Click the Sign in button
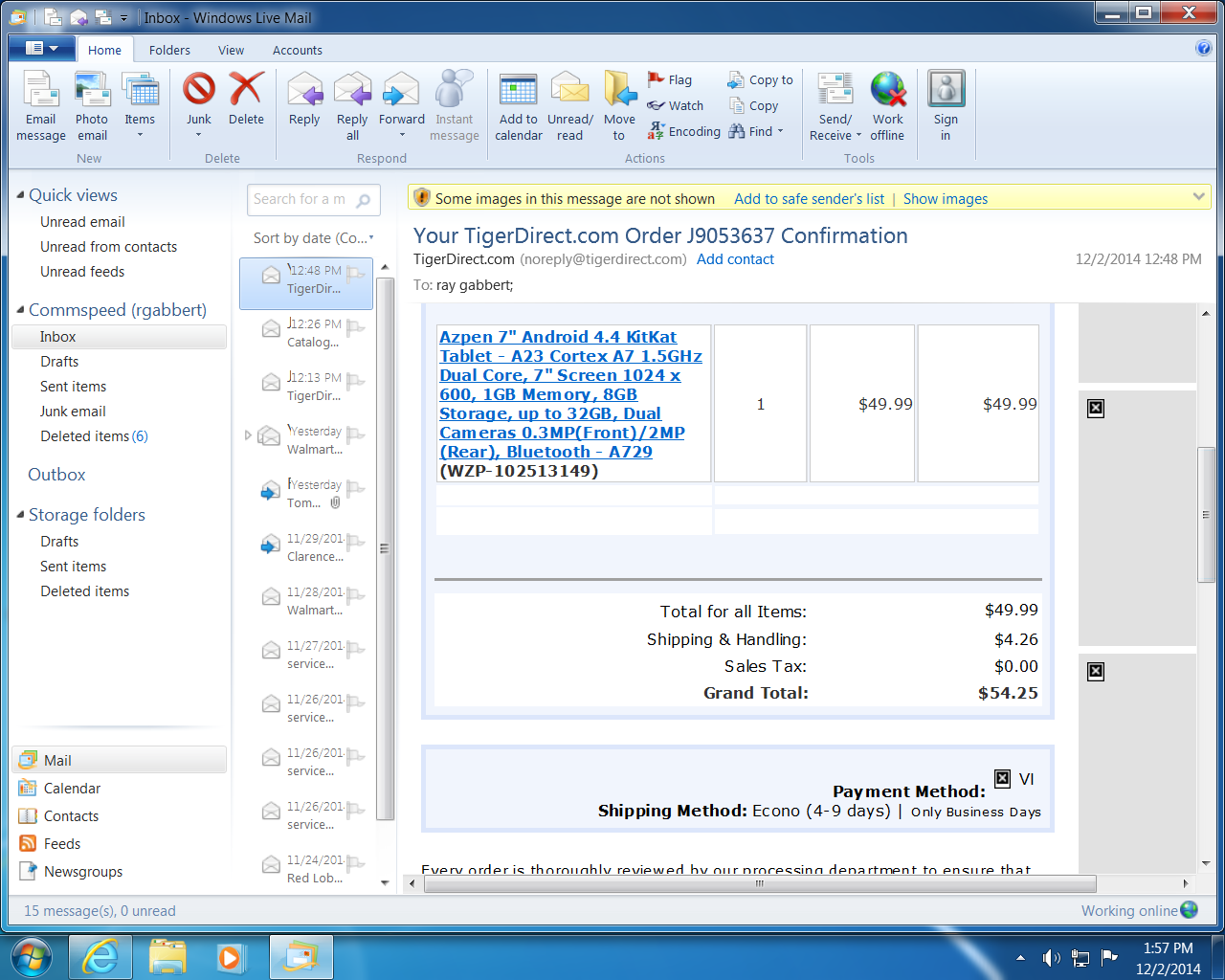This screenshot has width=1225, height=980. coord(946,107)
